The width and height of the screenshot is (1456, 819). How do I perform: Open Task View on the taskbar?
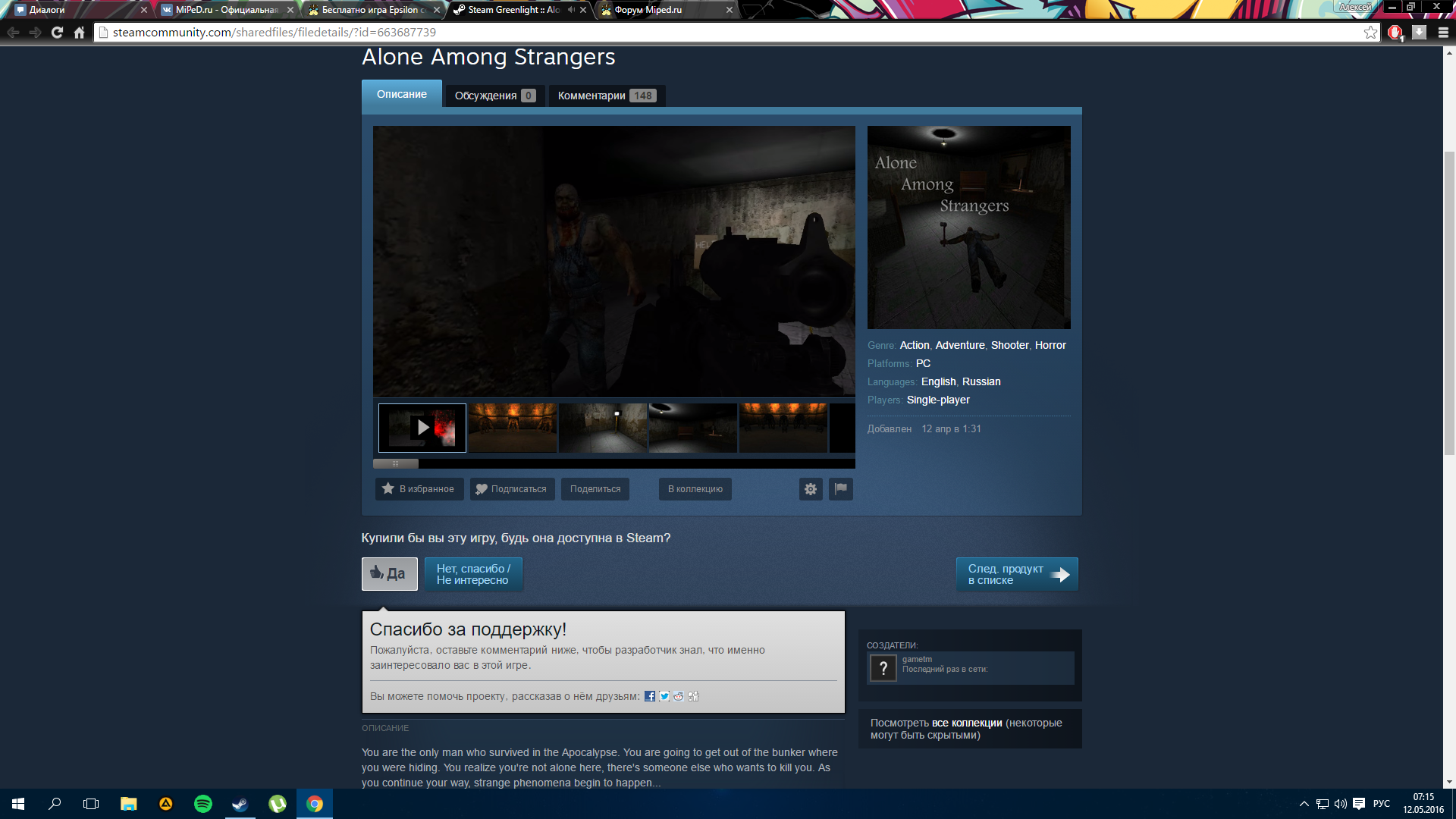click(x=91, y=804)
